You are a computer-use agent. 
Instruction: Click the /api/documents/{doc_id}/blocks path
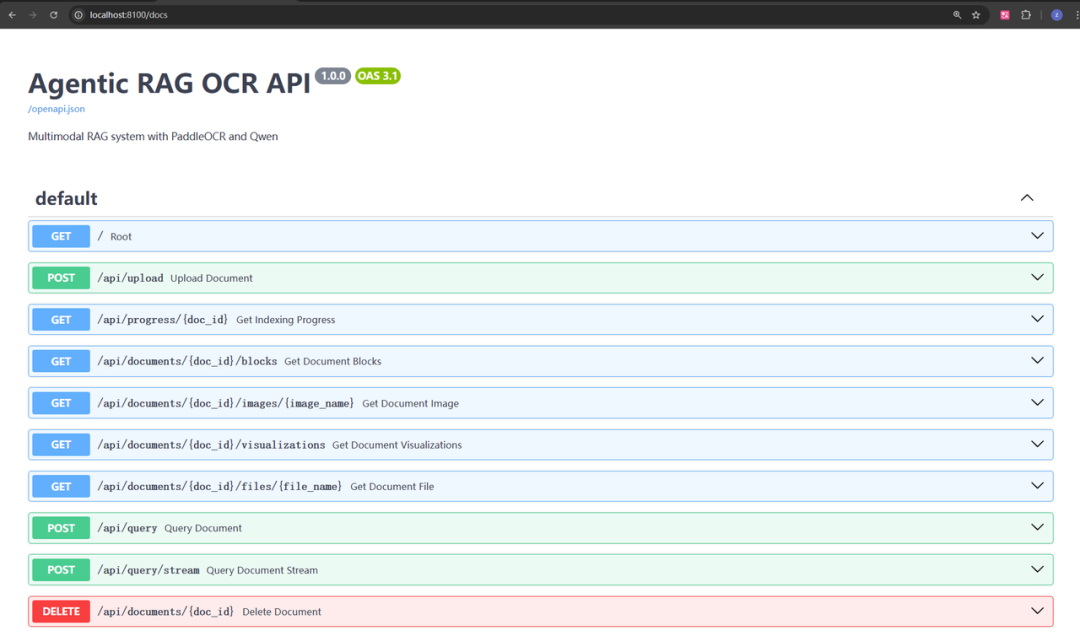pos(187,361)
